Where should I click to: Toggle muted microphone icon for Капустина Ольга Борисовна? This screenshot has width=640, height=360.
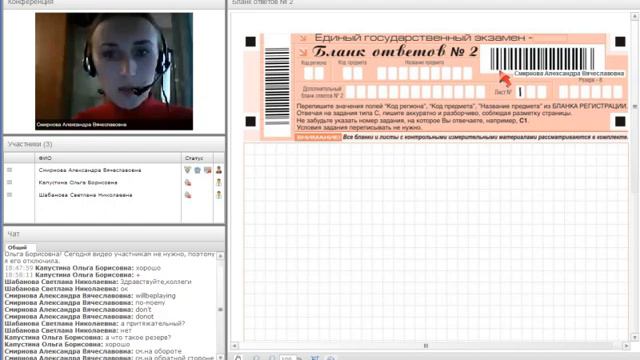pyautogui.click(x=188, y=182)
